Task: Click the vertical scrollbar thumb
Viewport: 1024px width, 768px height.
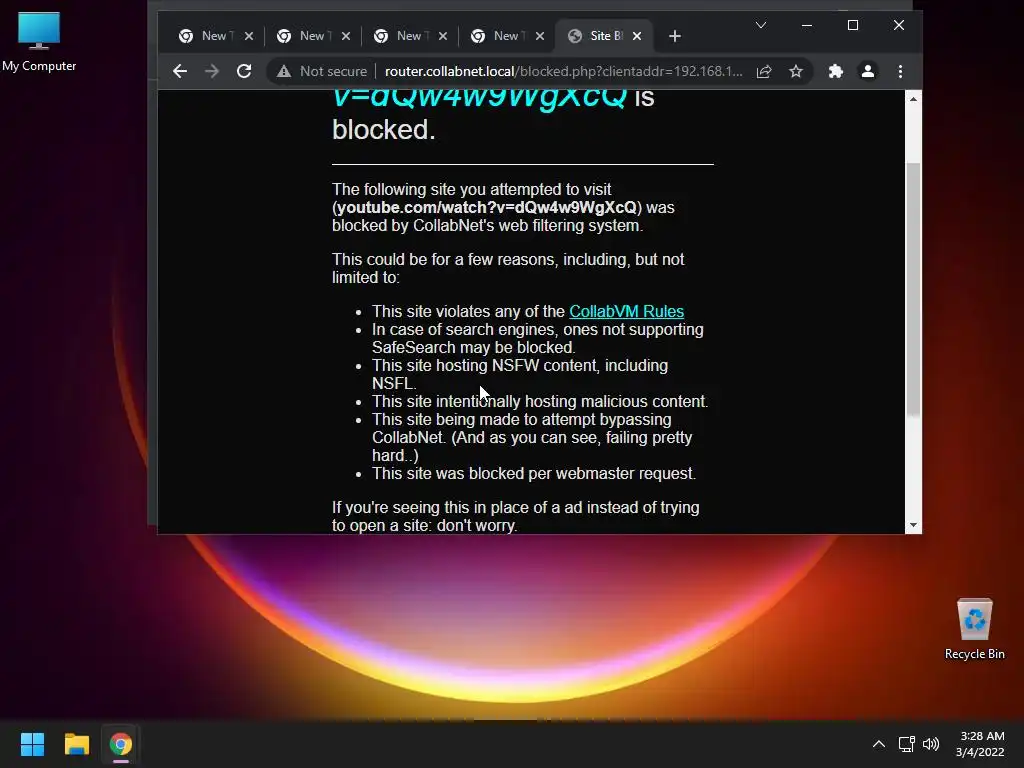Action: pos(913,289)
